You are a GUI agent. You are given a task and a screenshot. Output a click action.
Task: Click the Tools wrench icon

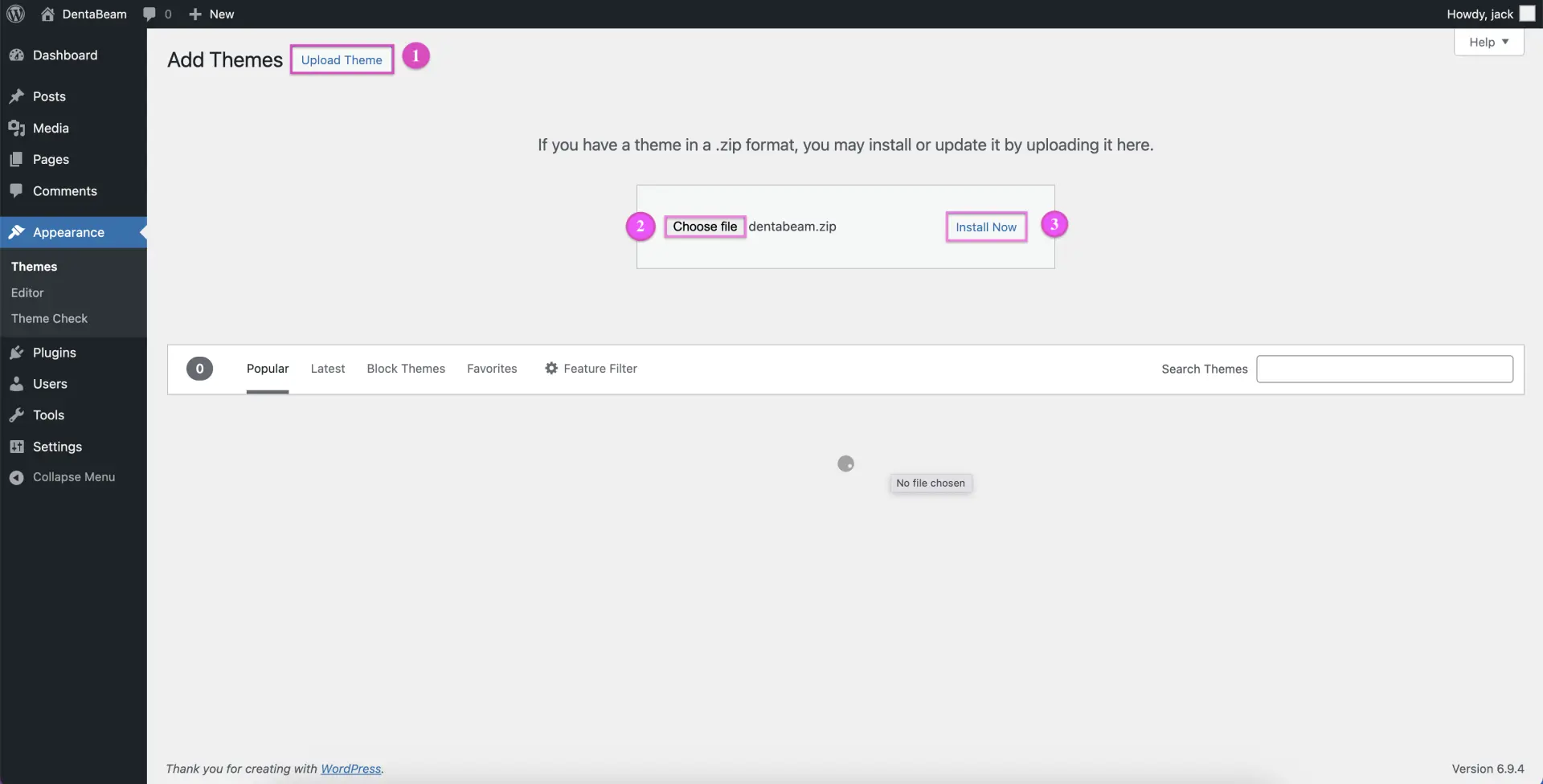pos(16,415)
